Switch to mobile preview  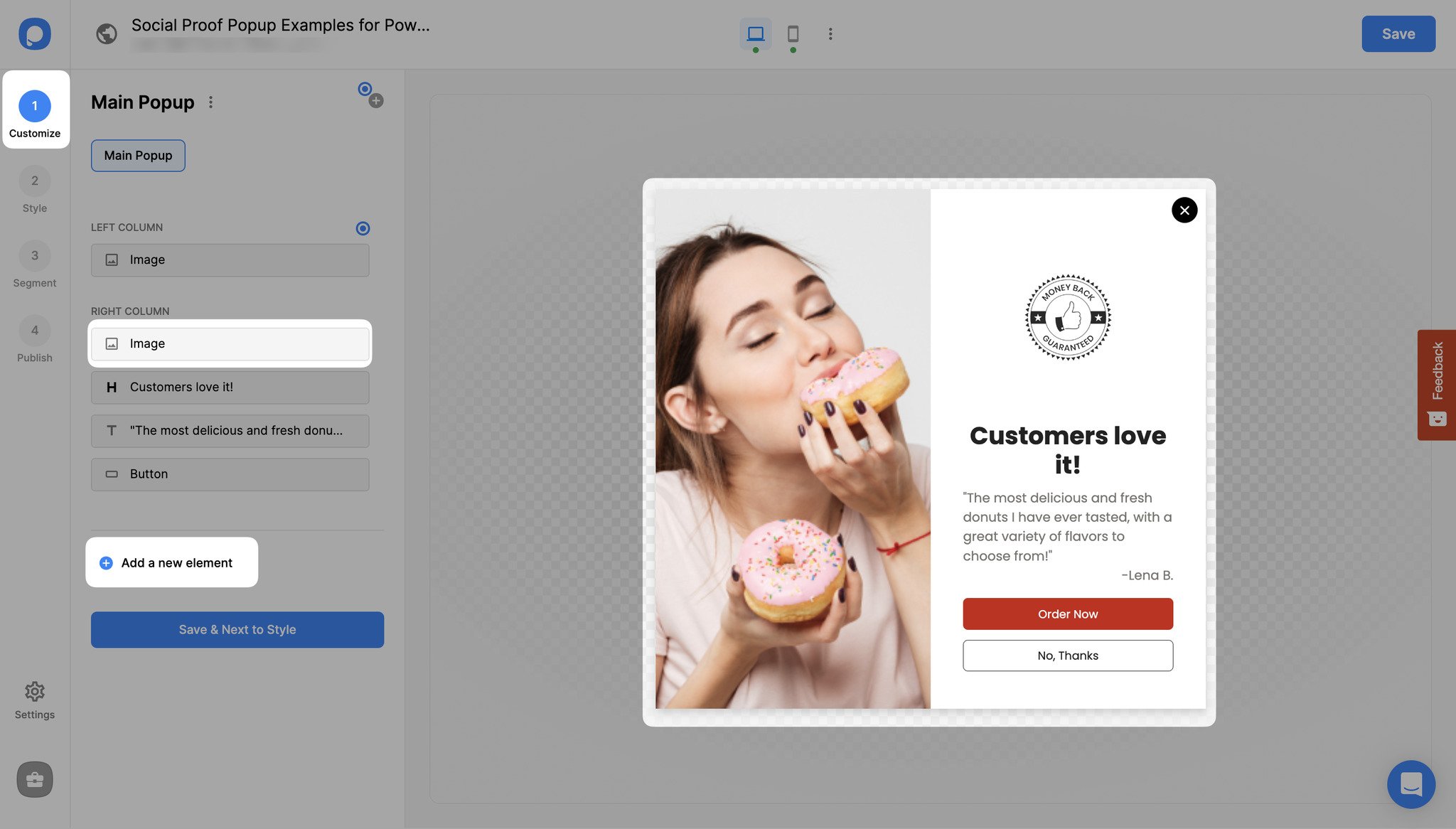[x=793, y=33]
